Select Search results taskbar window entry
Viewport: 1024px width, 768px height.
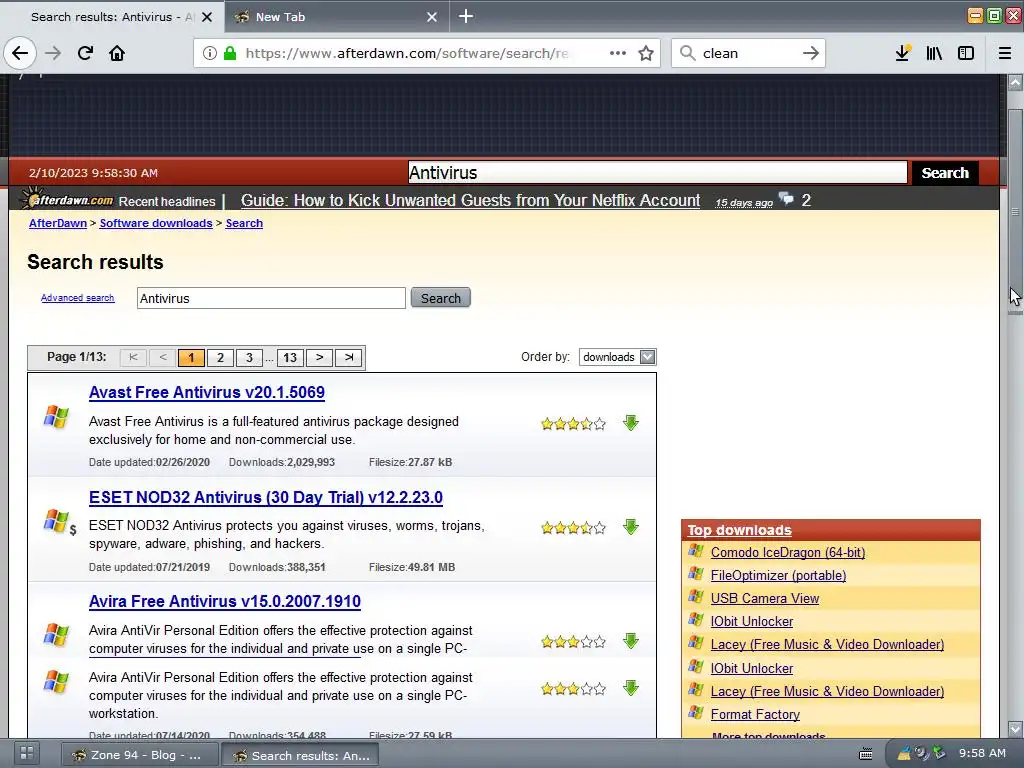pyautogui.click(x=300, y=755)
